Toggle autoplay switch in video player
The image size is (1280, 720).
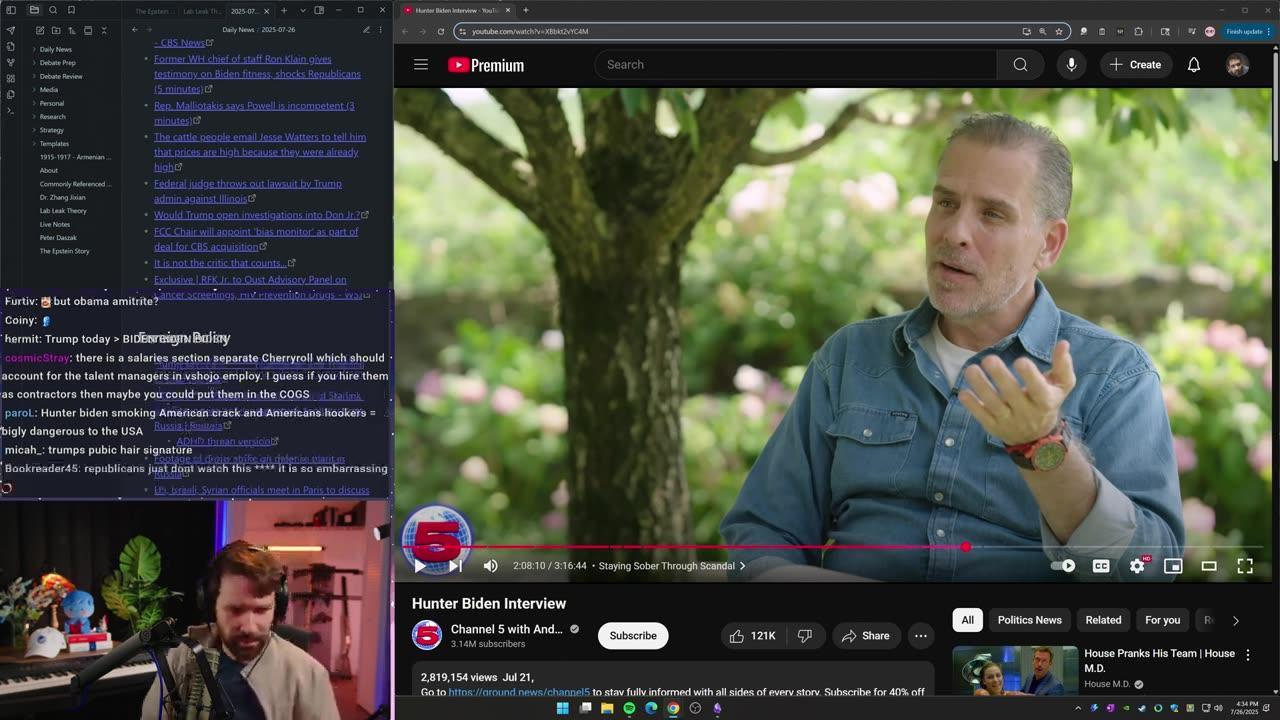pyautogui.click(x=1064, y=566)
